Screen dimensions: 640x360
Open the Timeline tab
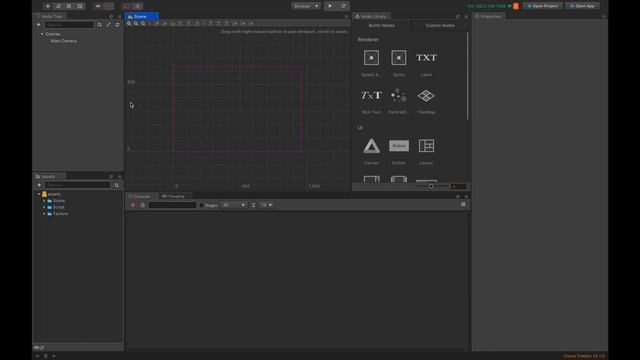pyautogui.click(x=173, y=196)
